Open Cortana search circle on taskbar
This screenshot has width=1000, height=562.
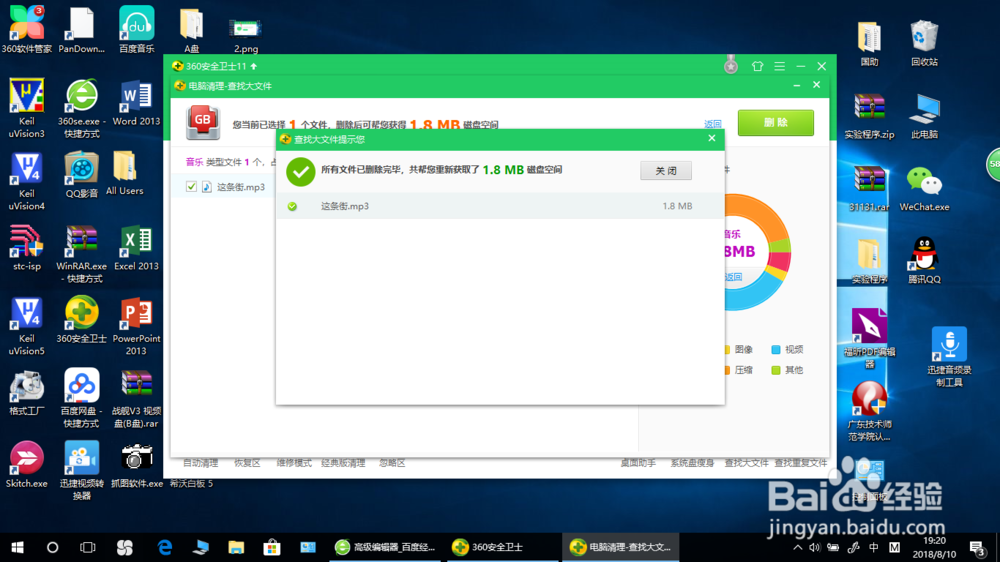(52, 547)
